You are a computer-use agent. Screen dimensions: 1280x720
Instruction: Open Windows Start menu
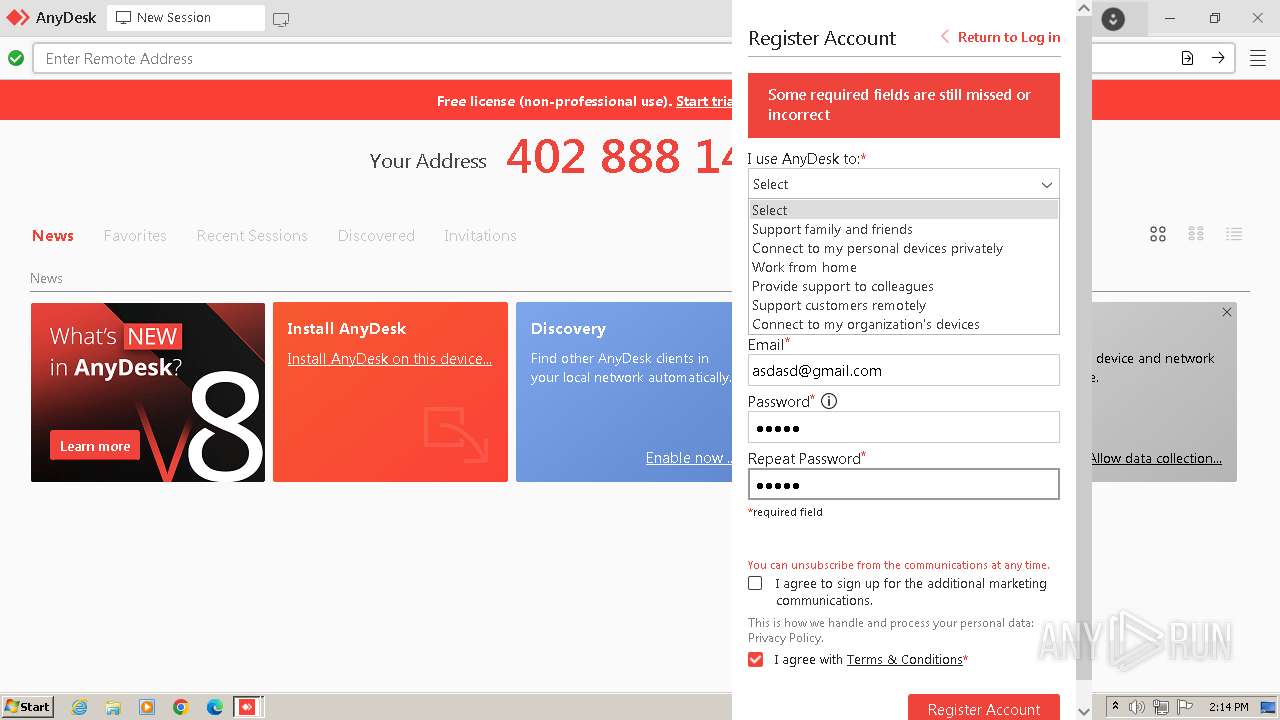(x=27, y=706)
